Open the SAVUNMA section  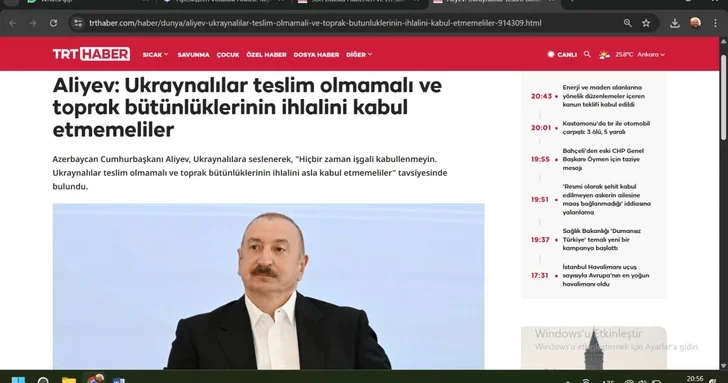pos(194,54)
